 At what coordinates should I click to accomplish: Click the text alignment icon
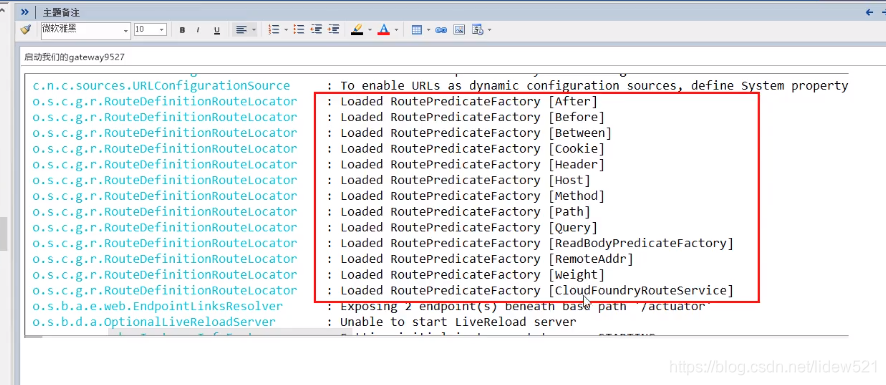click(x=241, y=30)
